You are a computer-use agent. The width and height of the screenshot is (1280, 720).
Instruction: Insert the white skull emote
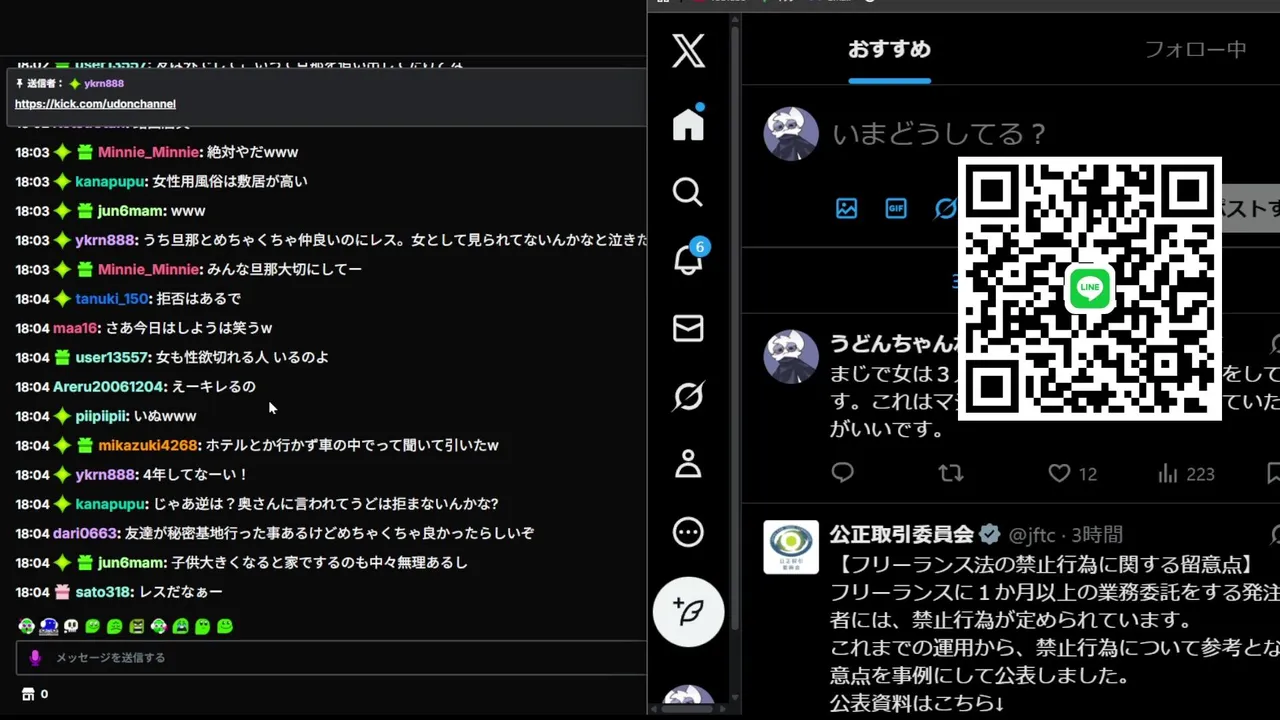tap(71, 627)
